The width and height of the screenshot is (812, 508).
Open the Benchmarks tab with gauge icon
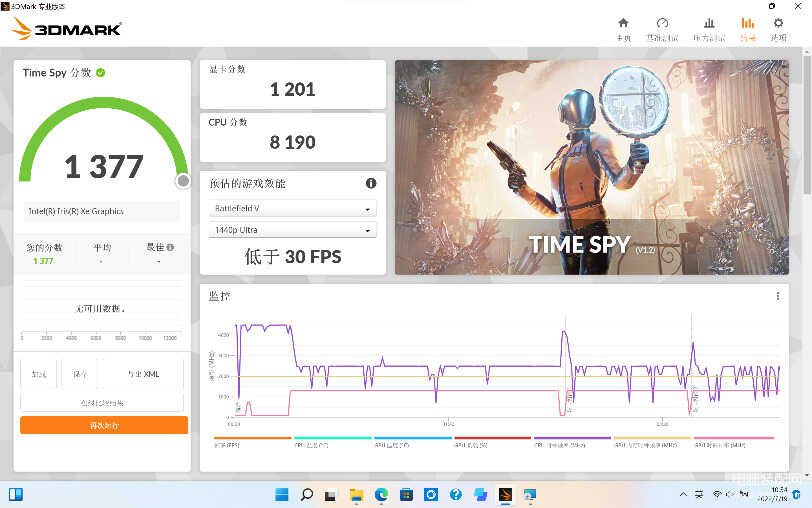click(x=662, y=29)
